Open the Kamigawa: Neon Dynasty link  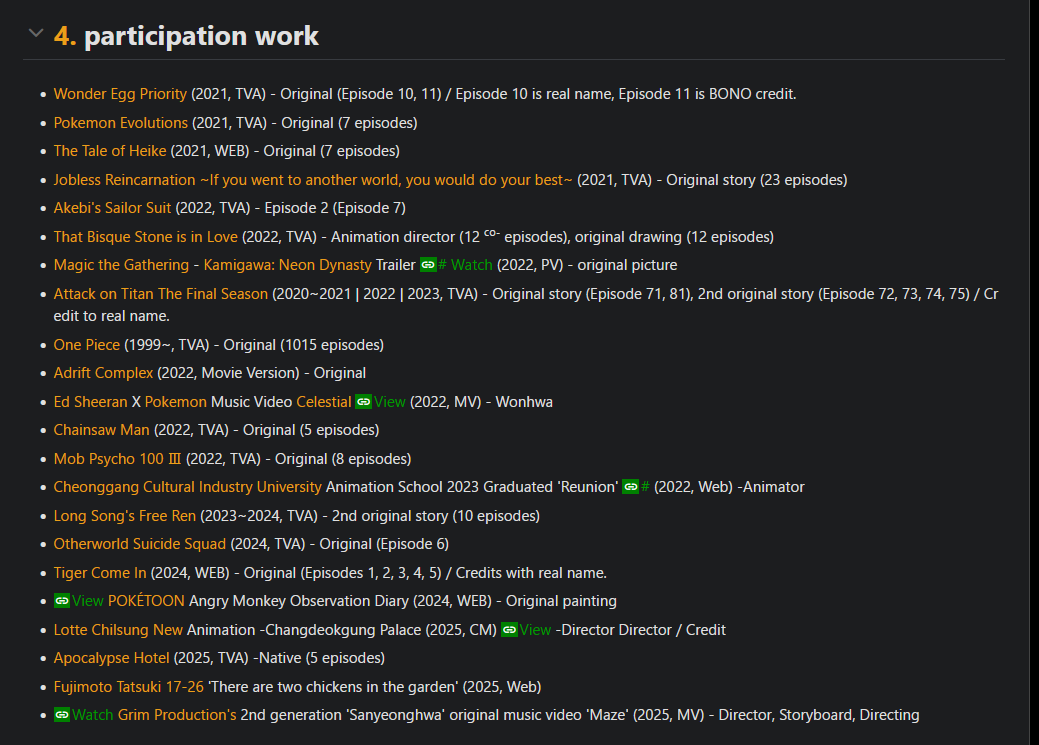click(288, 265)
